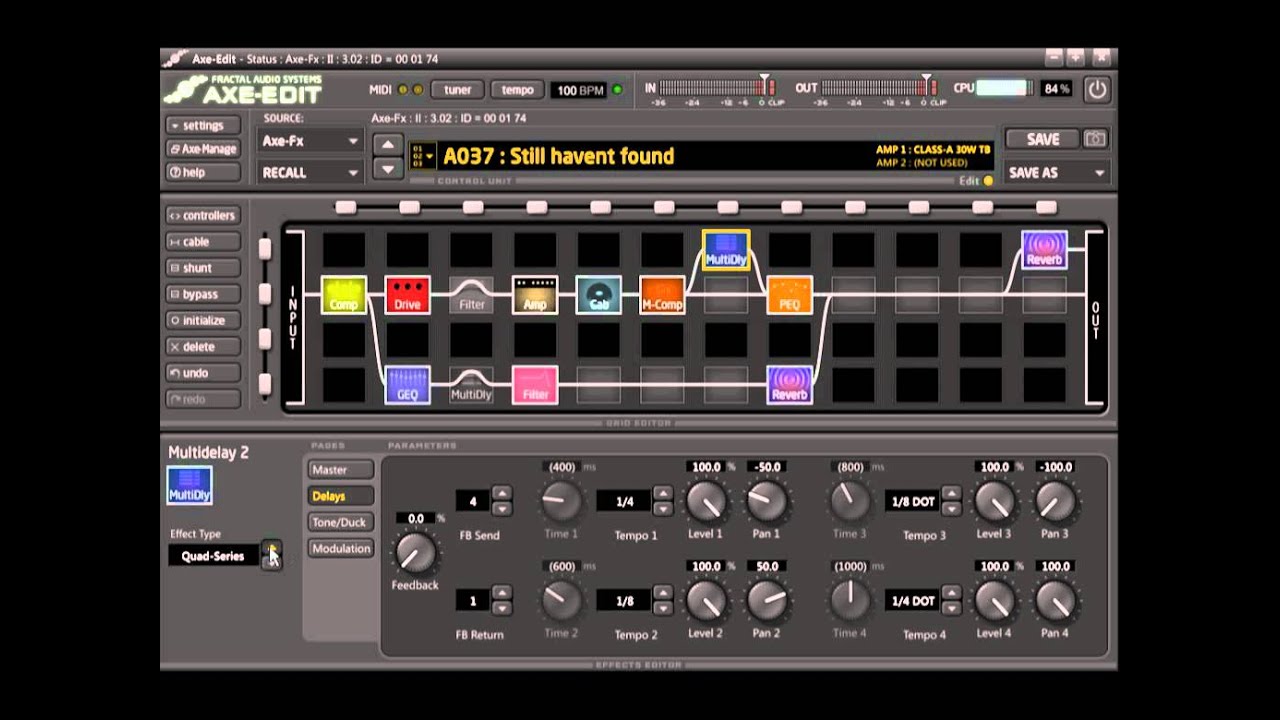Click the Axe-Edit logo
The width and height of the screenshot is (1280, 720).
pyautogui.click(x=243, y=90)
